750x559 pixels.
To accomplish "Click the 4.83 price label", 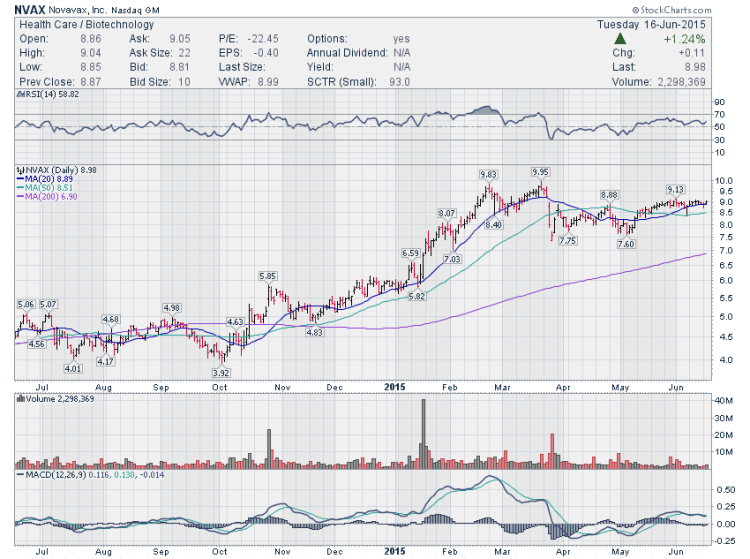I will (314, 332).
